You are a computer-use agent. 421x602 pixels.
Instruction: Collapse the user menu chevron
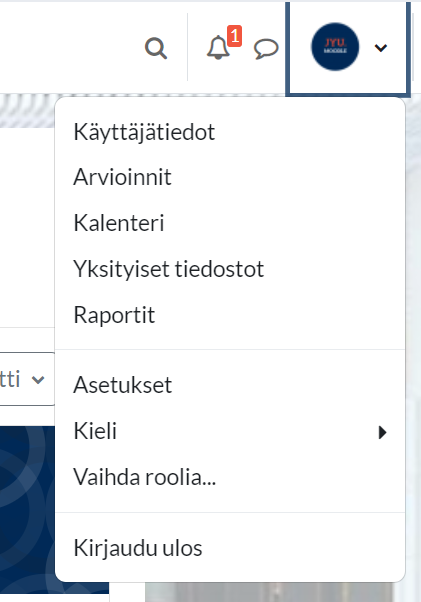click(x=381, y=48)
